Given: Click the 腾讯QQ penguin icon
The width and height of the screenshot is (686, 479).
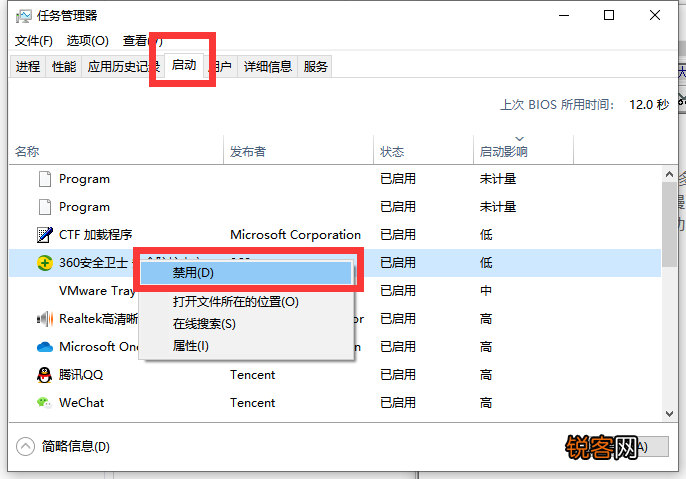Looking at the screenshot, I should [x=45, y=375].
